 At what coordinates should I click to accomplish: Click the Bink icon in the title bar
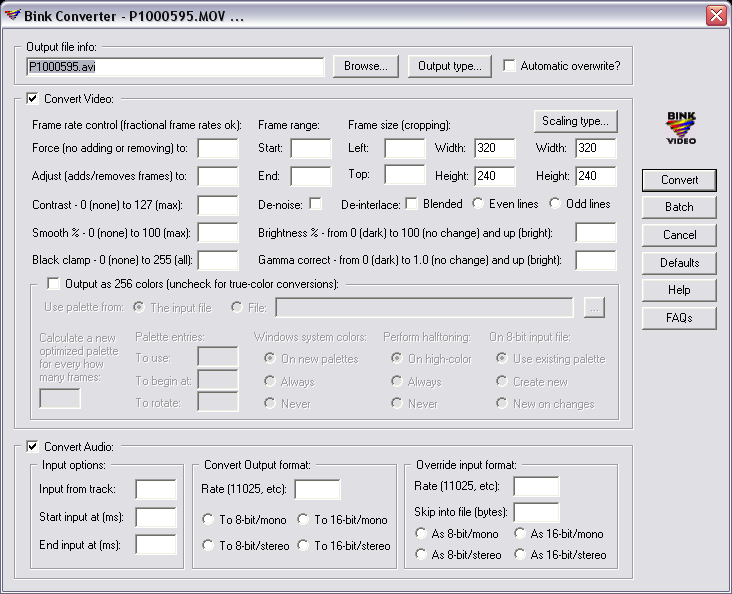[12, 15]
